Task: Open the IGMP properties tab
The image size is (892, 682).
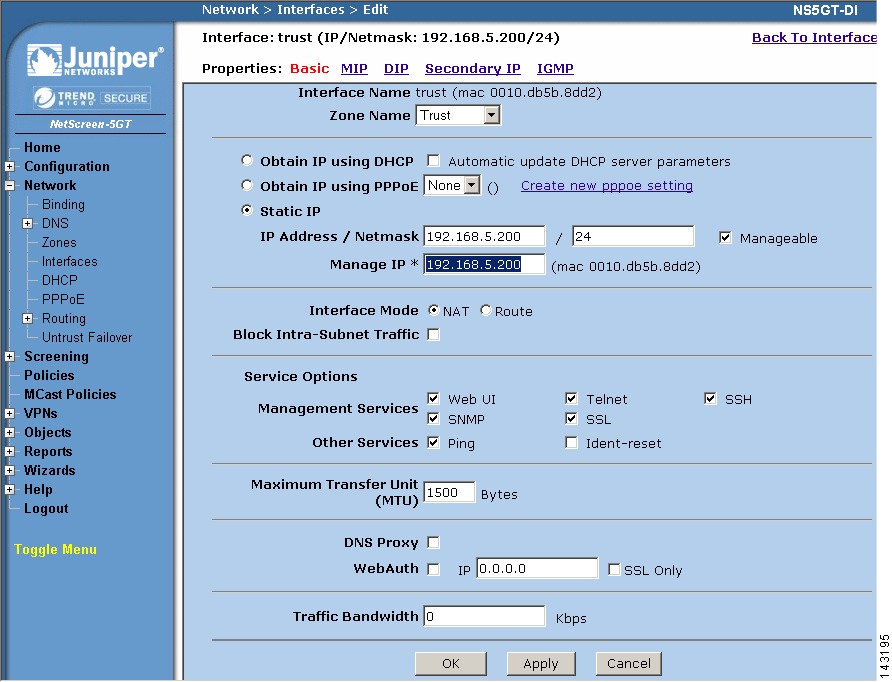Action: pos(555,69)
